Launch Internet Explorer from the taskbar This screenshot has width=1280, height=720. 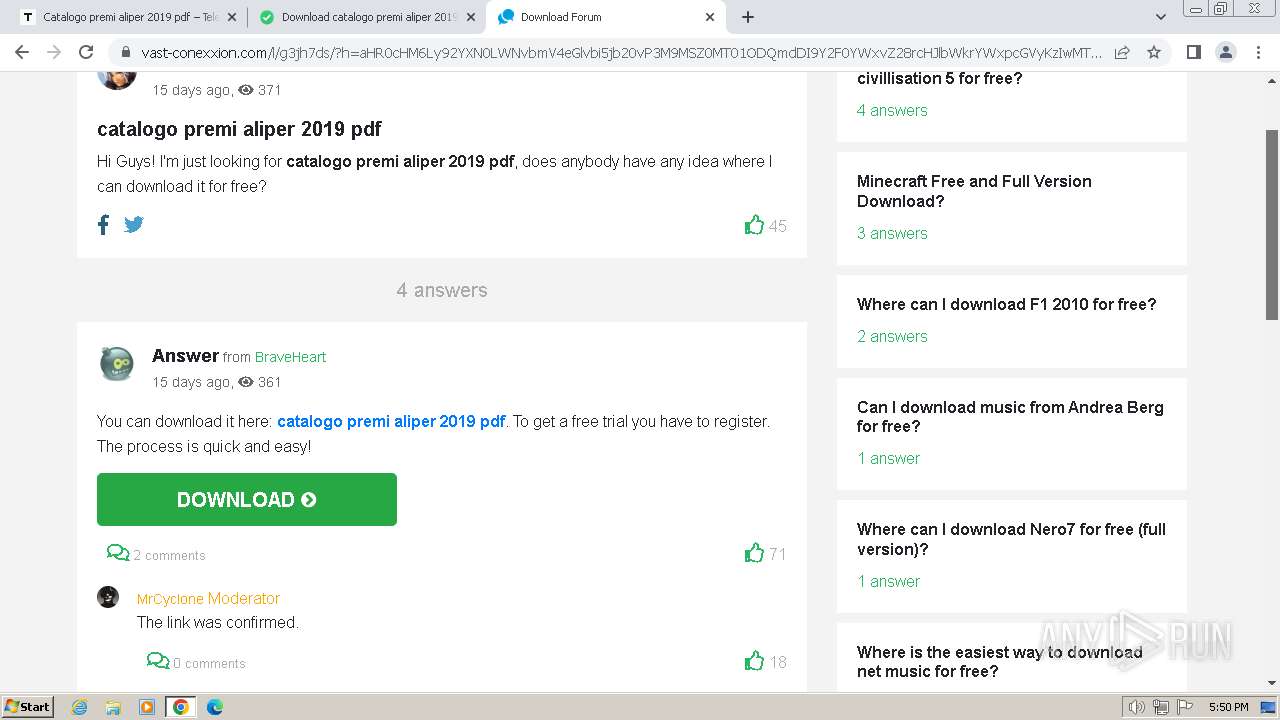tap(80, 707)
